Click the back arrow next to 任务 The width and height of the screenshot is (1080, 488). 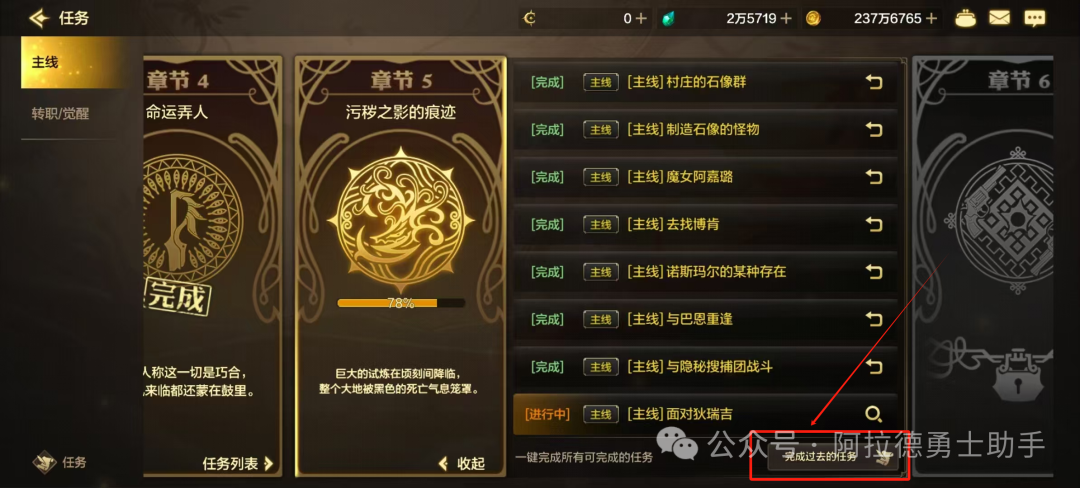[x=39, y=18]
